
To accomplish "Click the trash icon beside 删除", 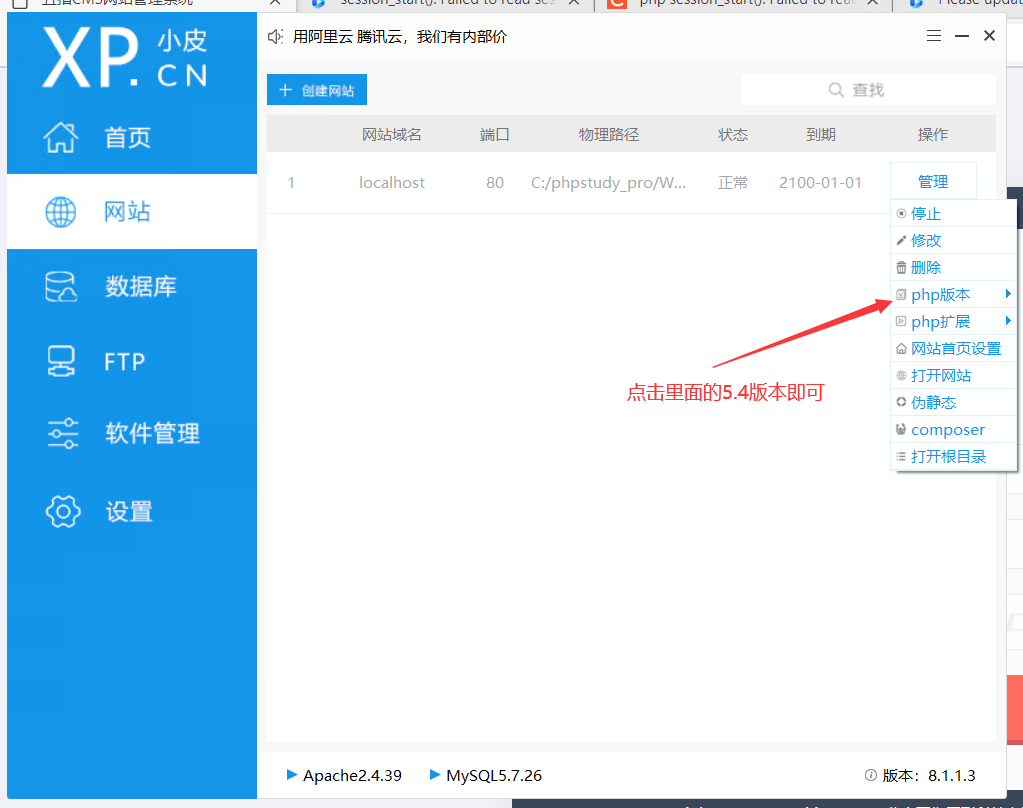I will click(x=901, y=268).
